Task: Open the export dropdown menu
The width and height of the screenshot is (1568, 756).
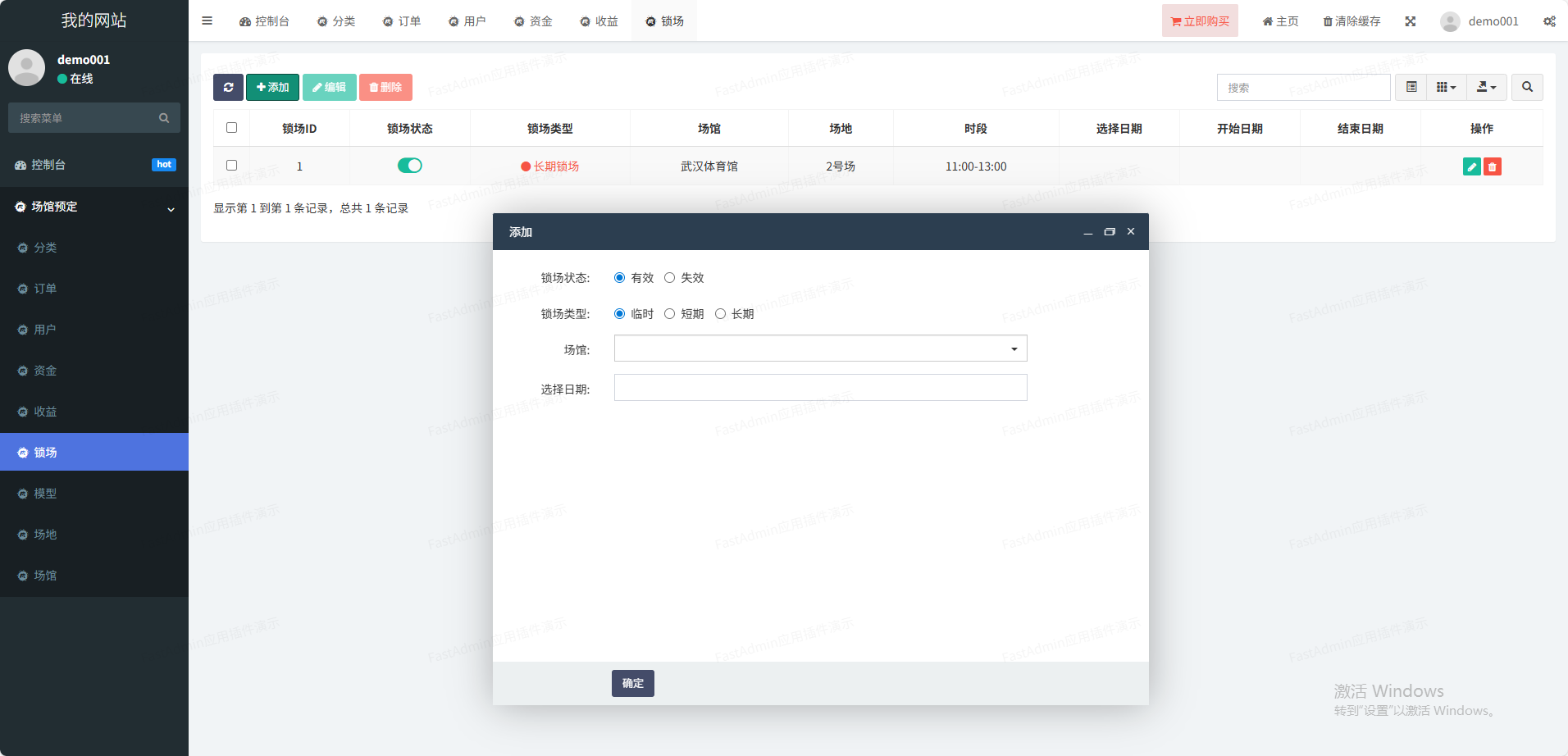Action: coord(1486,87)
